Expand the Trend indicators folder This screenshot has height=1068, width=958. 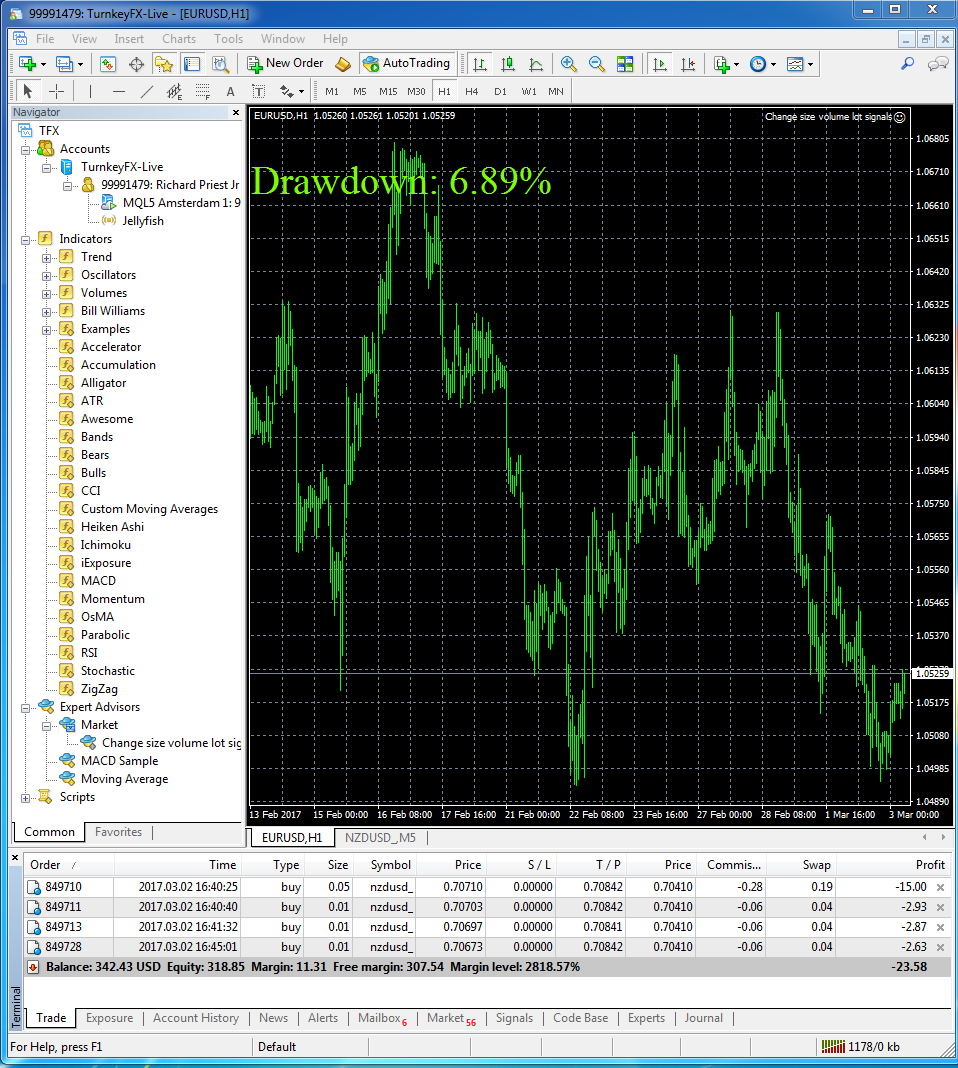[x=46, y=257]
